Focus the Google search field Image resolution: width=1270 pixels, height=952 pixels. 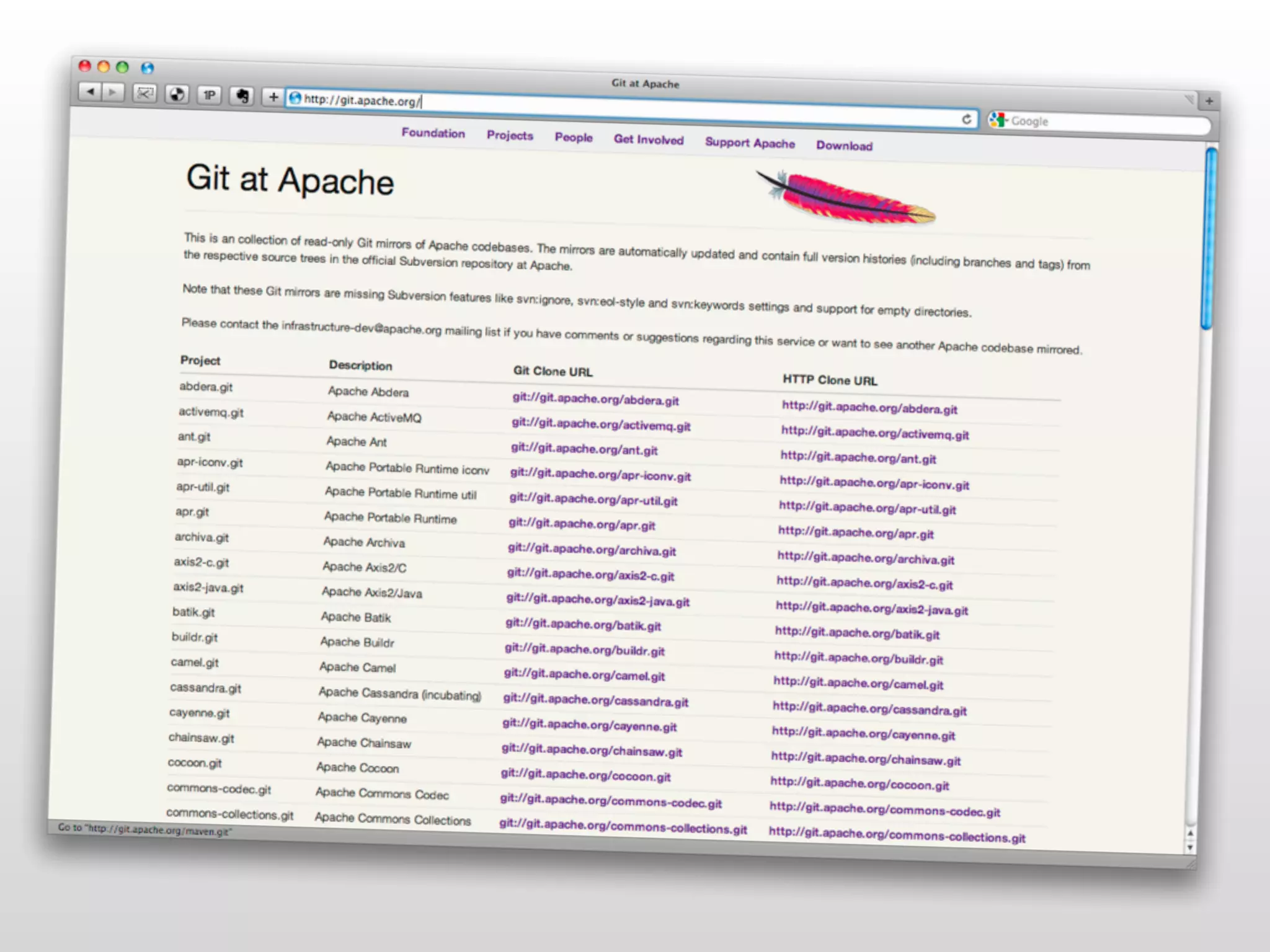[1104, 123]
